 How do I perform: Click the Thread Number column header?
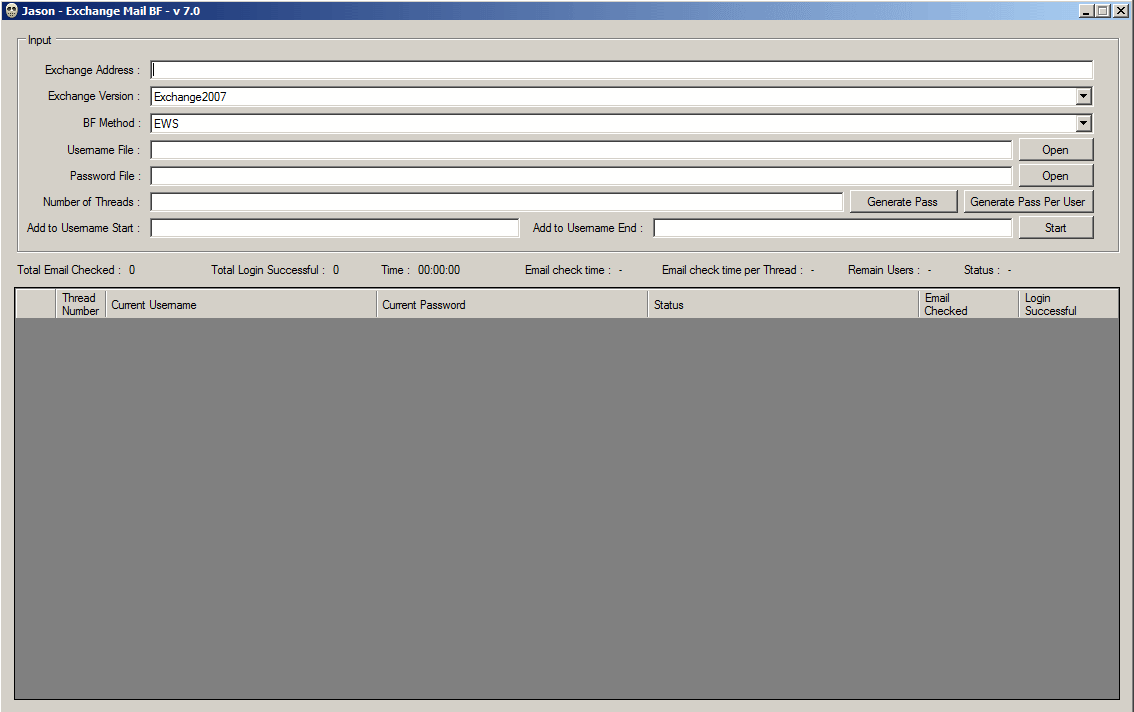[80, 305]
